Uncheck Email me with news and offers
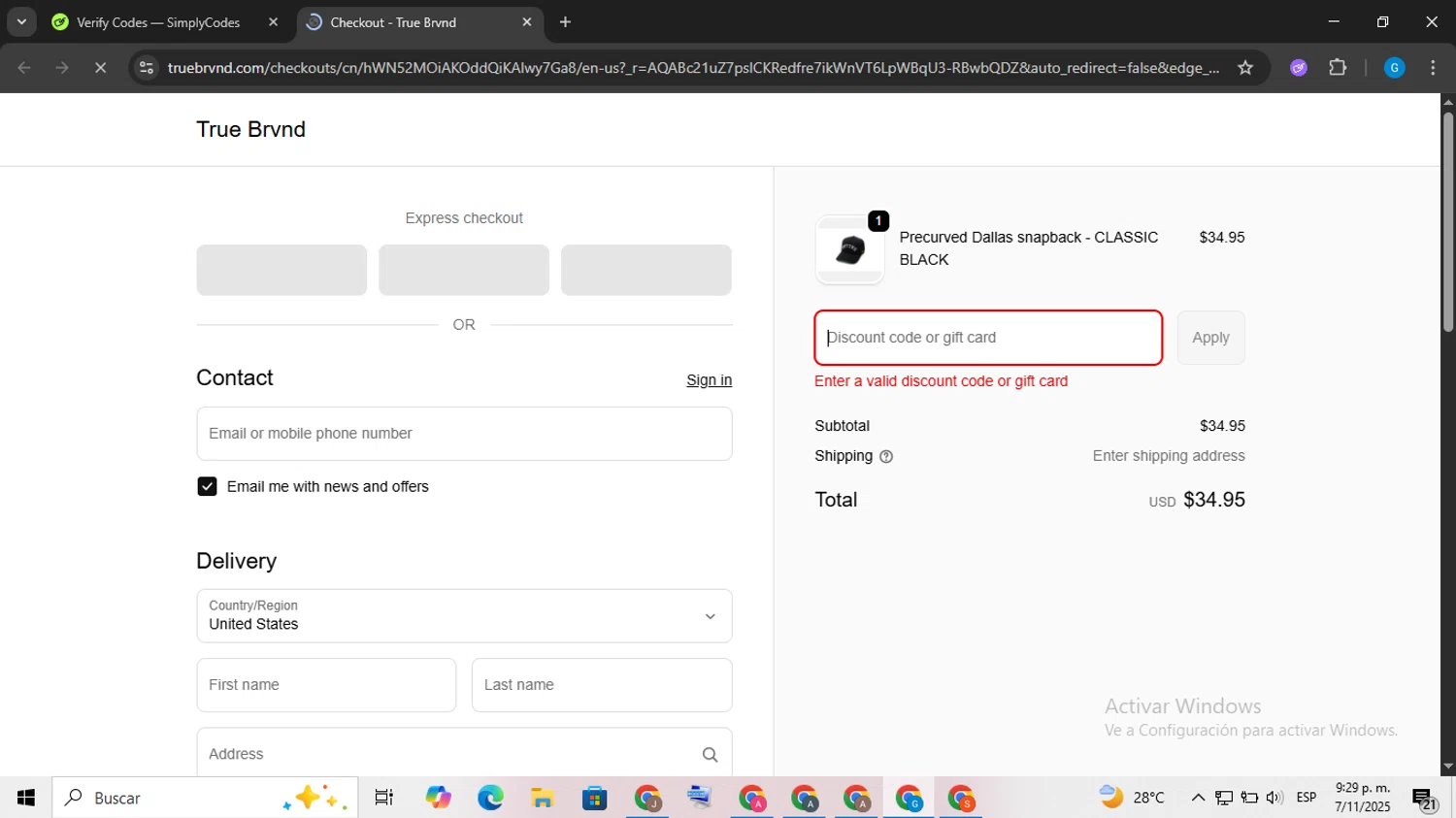Image resolution: width=1456 pixels, height=818 pixels. click(207, 486)
